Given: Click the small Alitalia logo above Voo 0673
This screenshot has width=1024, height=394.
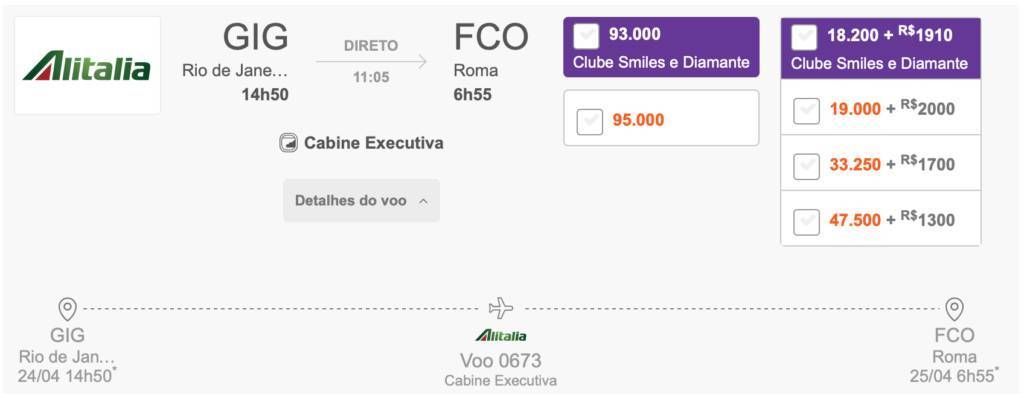Looking at the screenshot, I should 501,336.
